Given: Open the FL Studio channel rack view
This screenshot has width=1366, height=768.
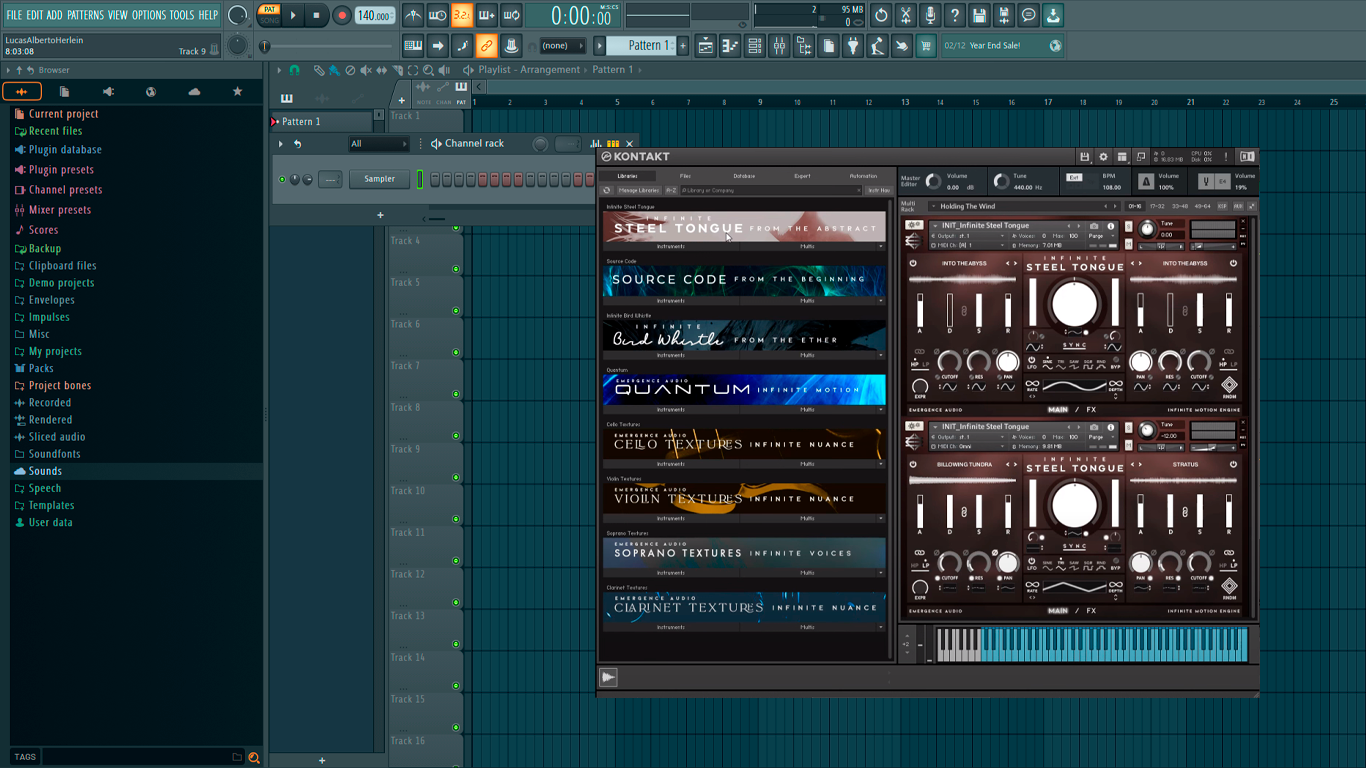Looking at the screenshot, I should 754,46.
